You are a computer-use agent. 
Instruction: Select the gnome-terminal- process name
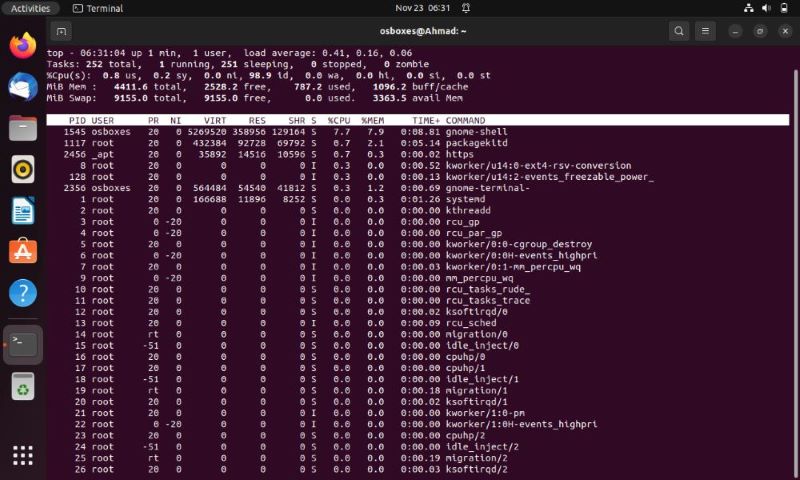point(488,188)
